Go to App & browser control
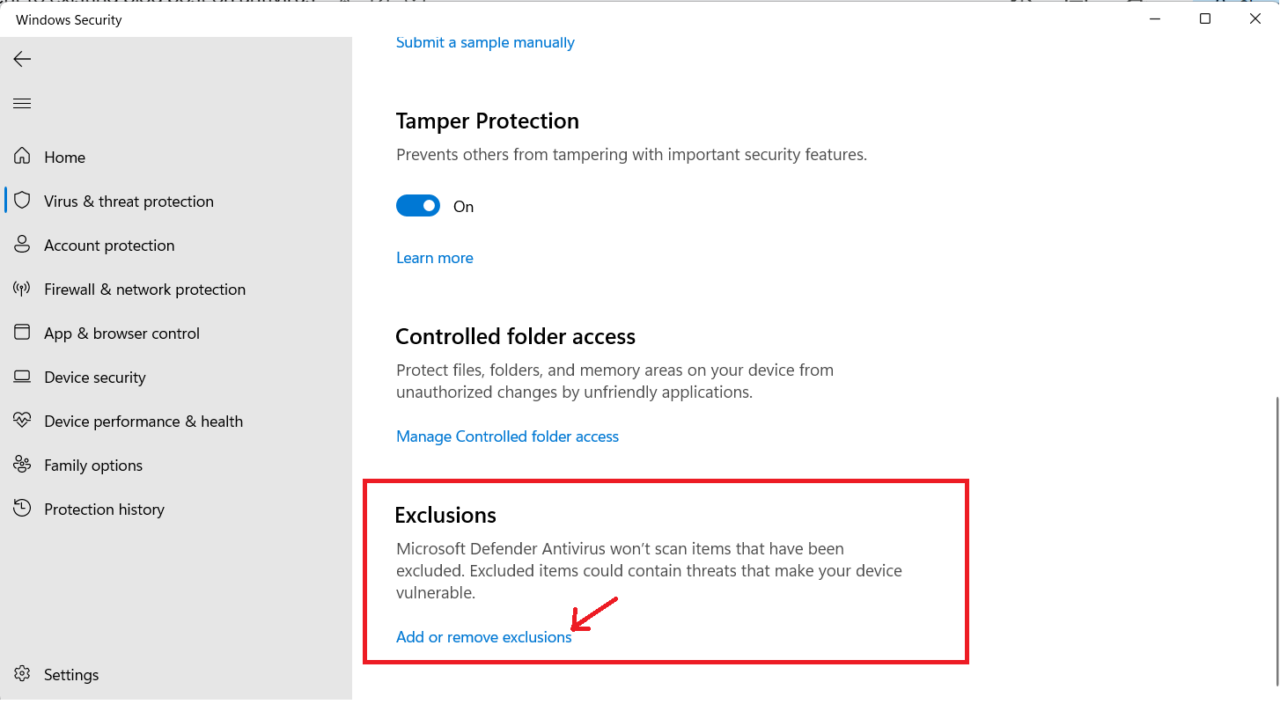 click(122, 332)
